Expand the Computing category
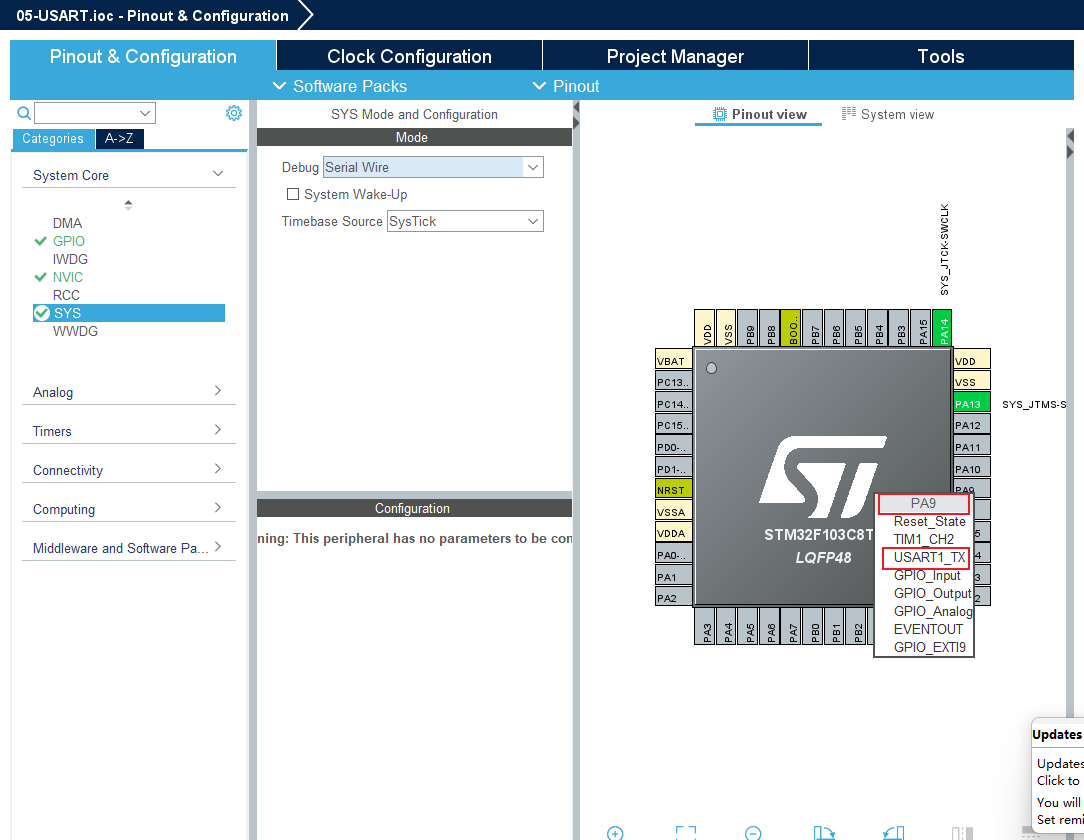Viewport: 1084px width, 840px height. click(x=129, y=509)
